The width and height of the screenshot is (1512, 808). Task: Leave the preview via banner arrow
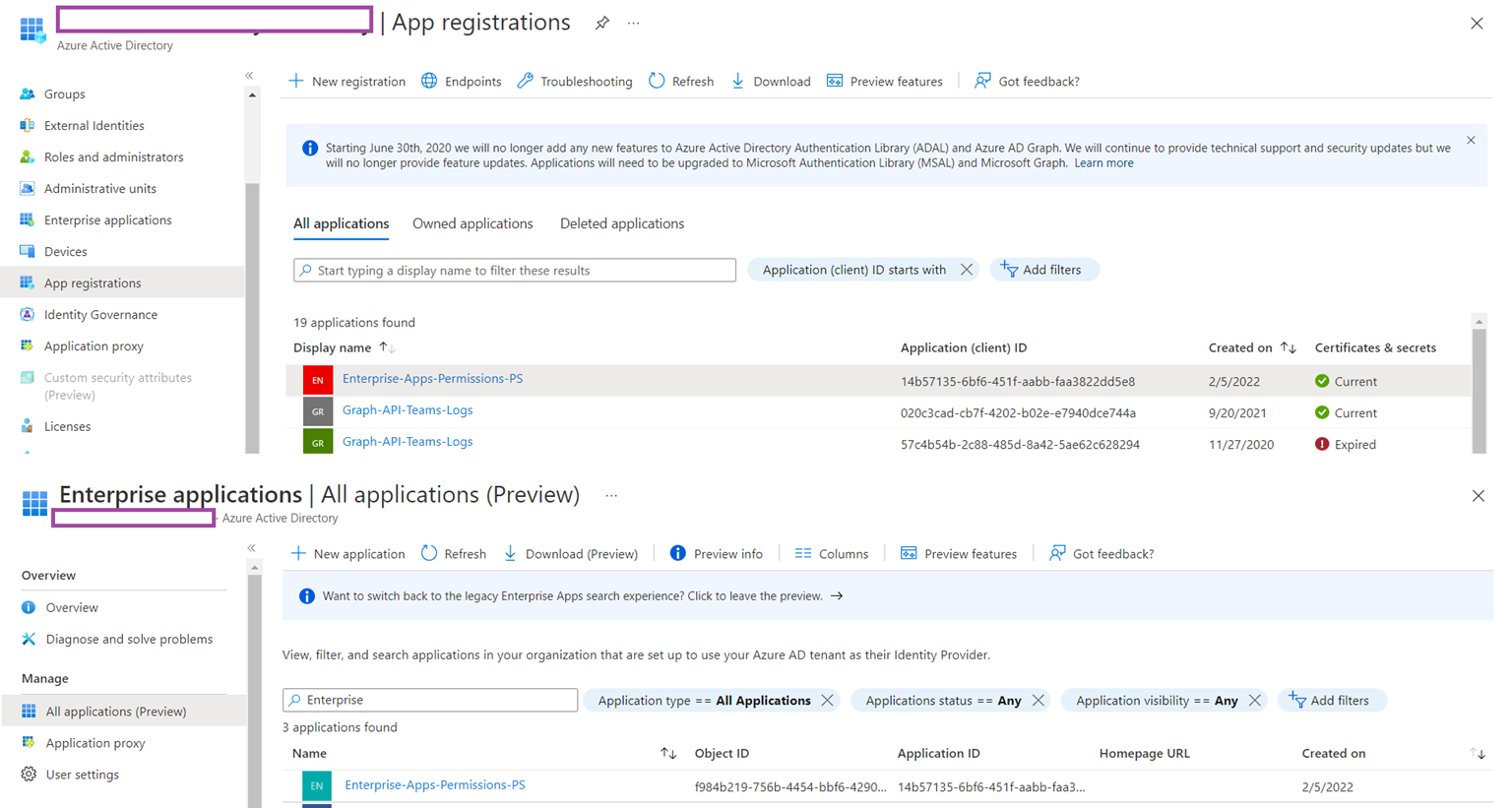tap(837, 595)
